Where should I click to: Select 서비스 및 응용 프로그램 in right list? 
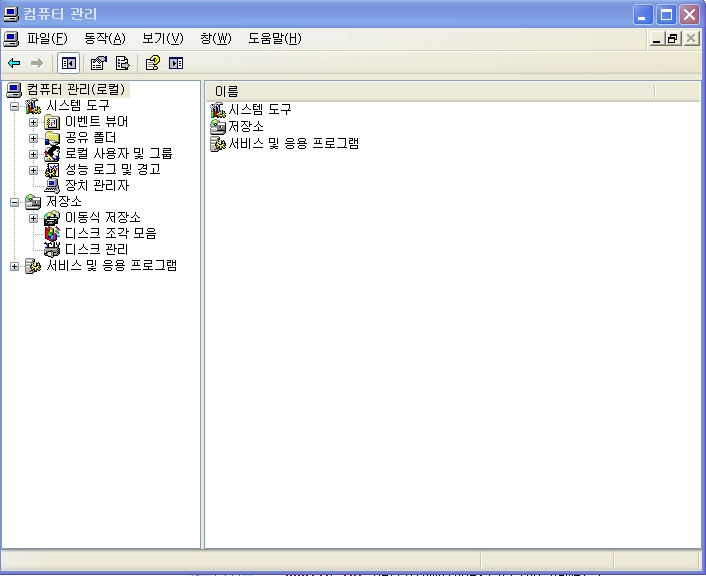click(294, 144)
